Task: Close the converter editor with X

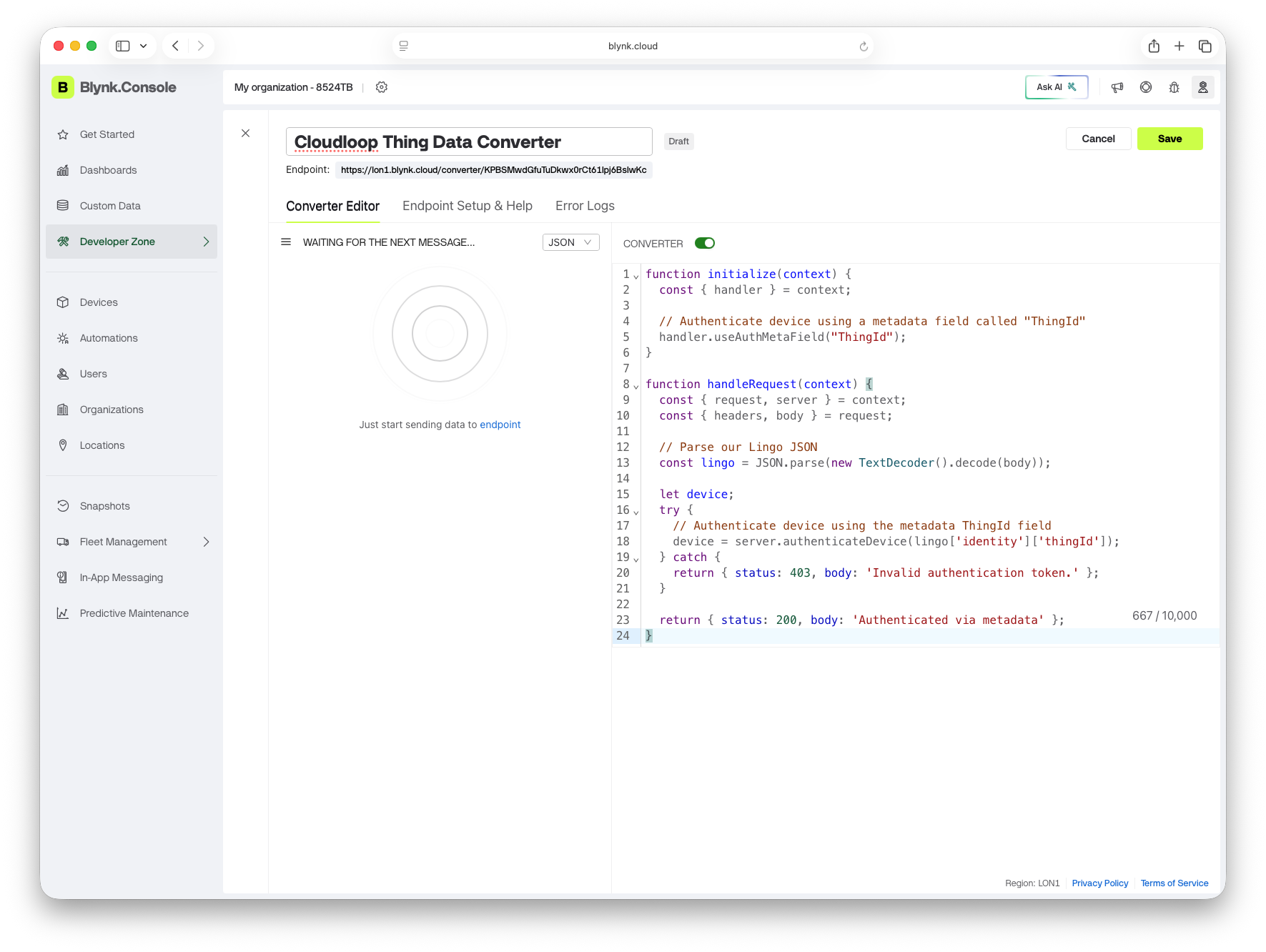Action: 245,133
